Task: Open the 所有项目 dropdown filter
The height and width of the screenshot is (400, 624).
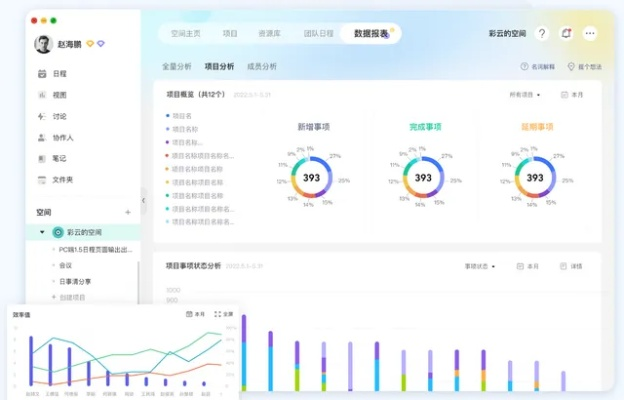Action: 525,95
